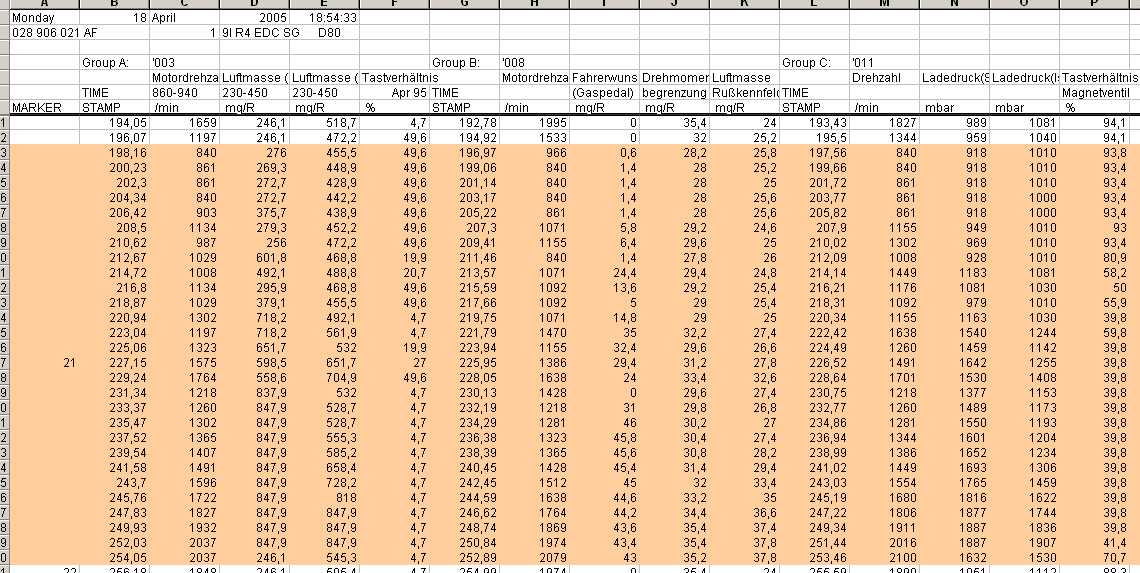Select the year cell '2005'

254,17
